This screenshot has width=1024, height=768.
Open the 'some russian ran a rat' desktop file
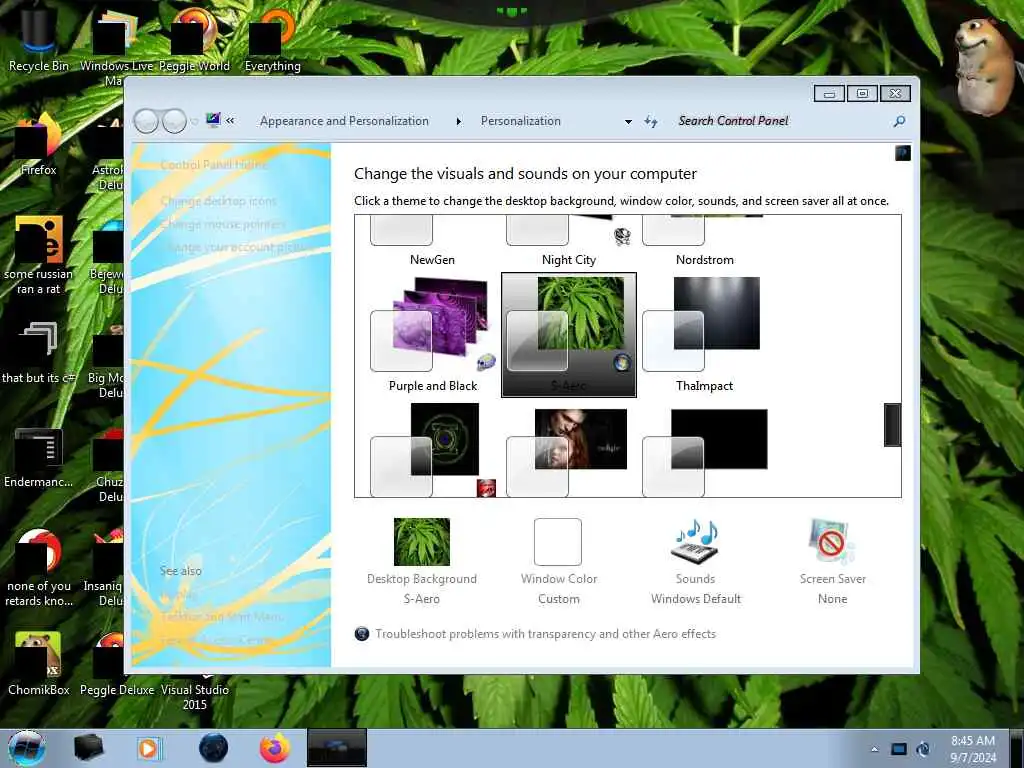coord(38,255)
